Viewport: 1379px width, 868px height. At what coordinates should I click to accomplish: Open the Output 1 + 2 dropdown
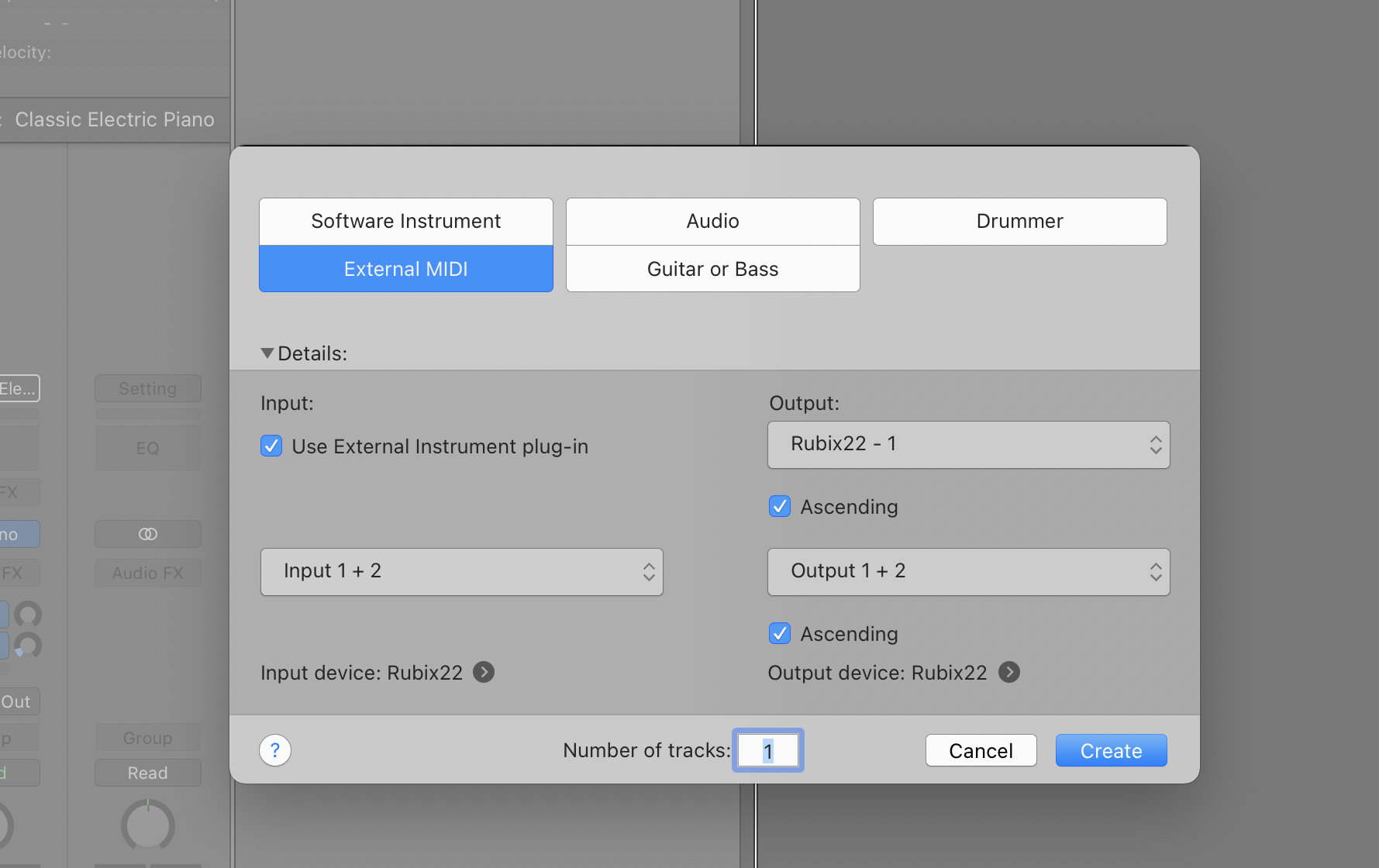pos(968,572)
